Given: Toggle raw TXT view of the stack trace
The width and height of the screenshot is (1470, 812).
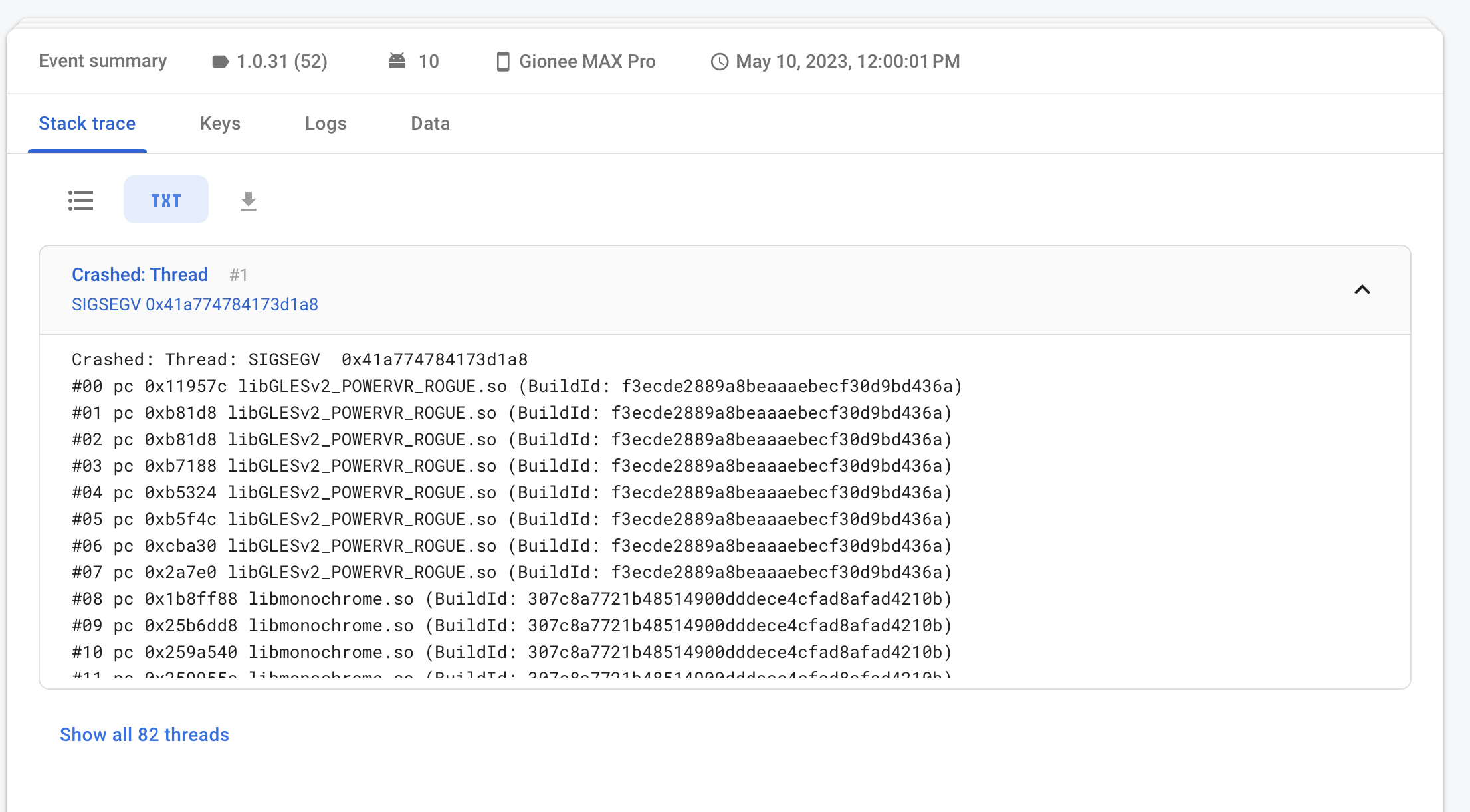Looking at the screenshot, I should (x=165, y=199).
